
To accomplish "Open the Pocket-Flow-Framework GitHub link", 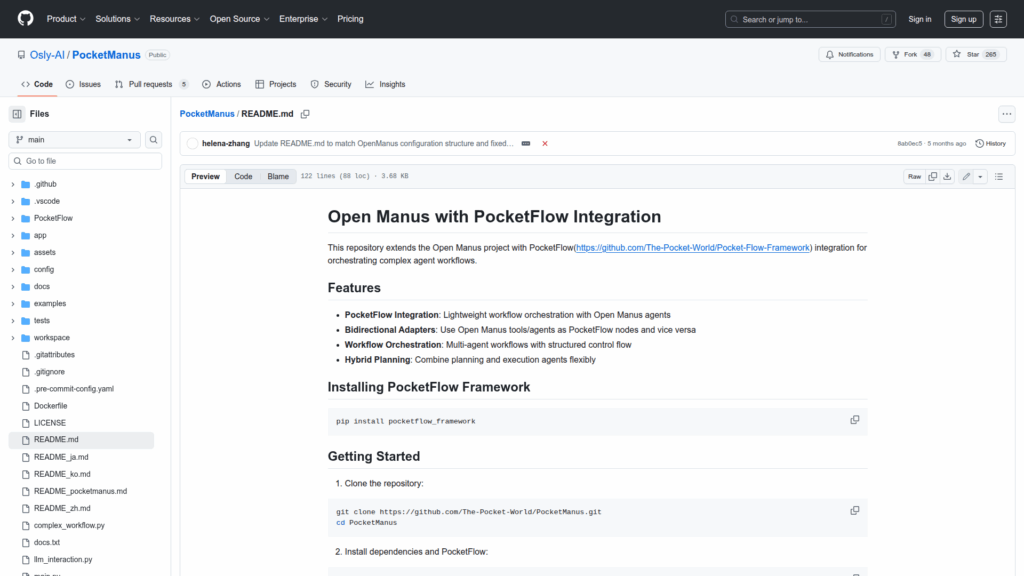I will click(x=692, y=247).
